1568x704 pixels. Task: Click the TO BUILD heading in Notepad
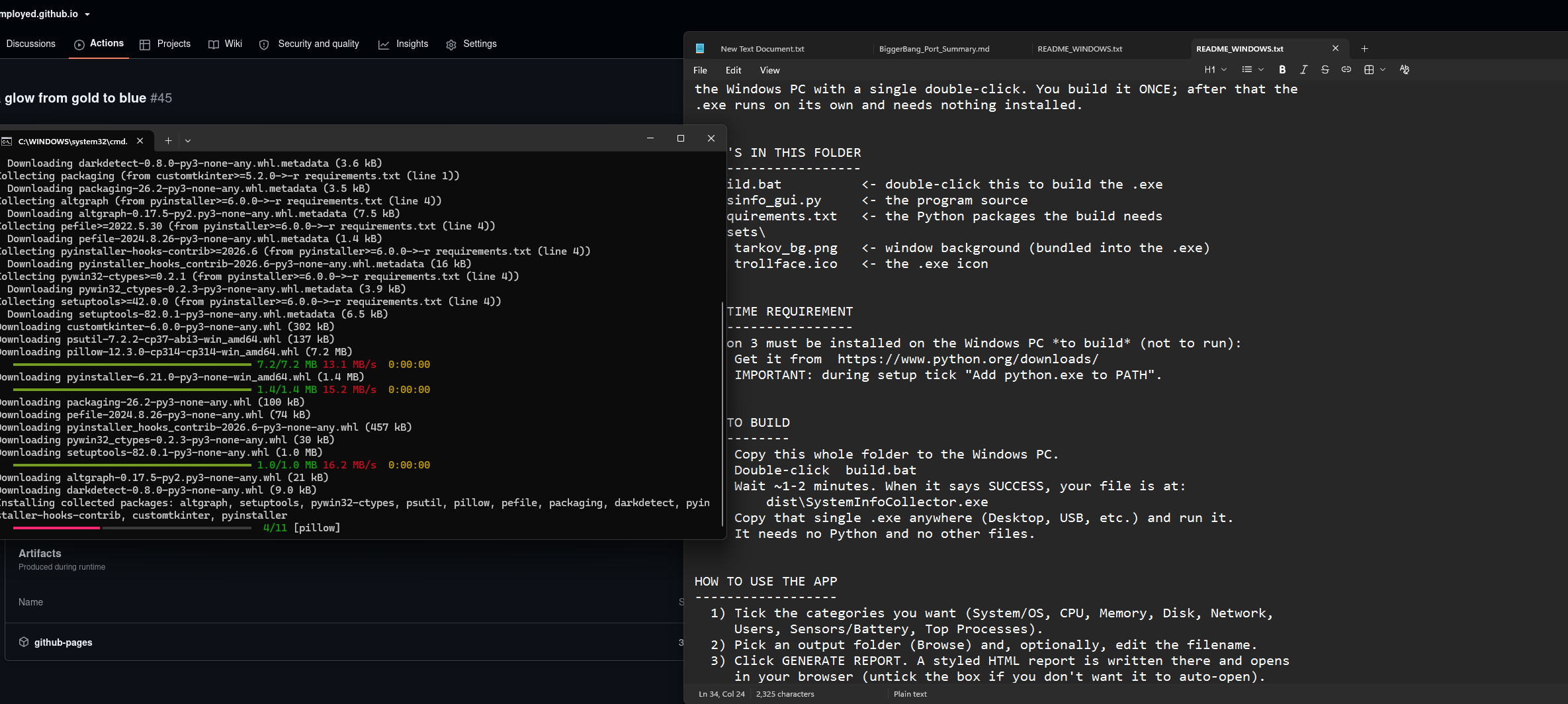pyautogui.click(x=758, y=423)
